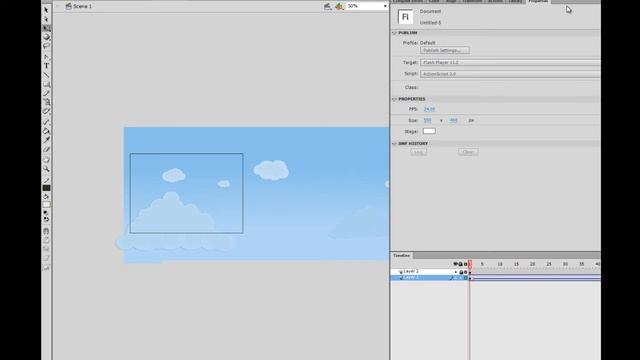Open the Target Flash Player dropdown
The width and height of the screenshot is (640, 360).
click(510, 62)
